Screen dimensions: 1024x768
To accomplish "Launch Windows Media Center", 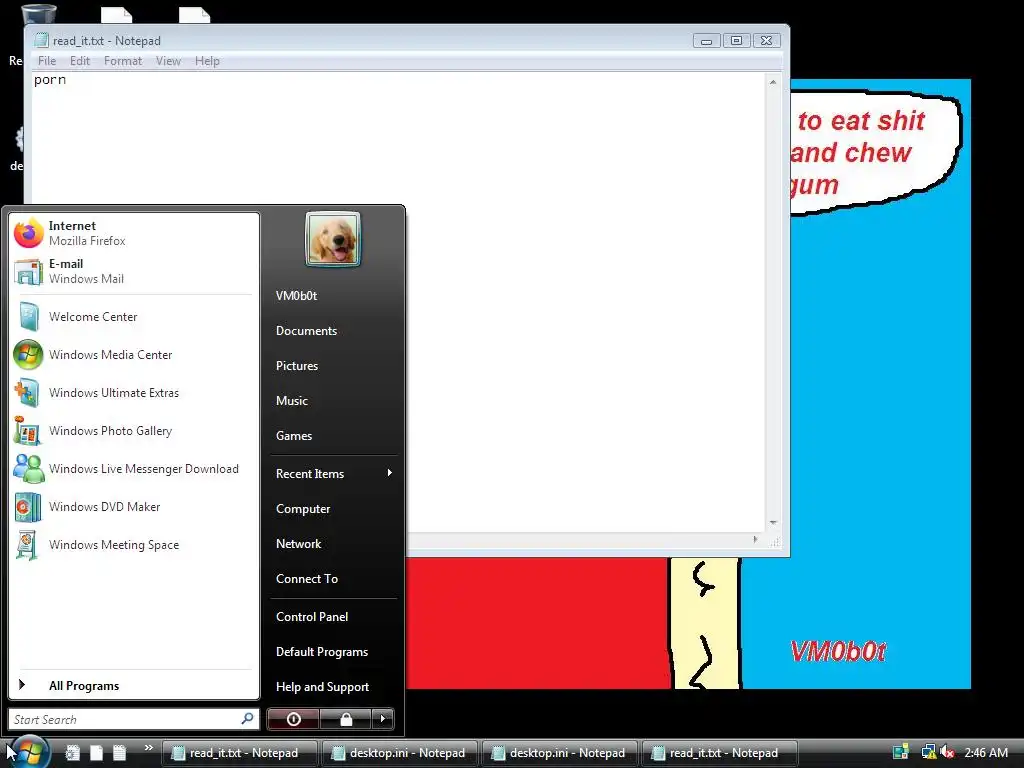I will pyautogui.click(x=133, y=355).
